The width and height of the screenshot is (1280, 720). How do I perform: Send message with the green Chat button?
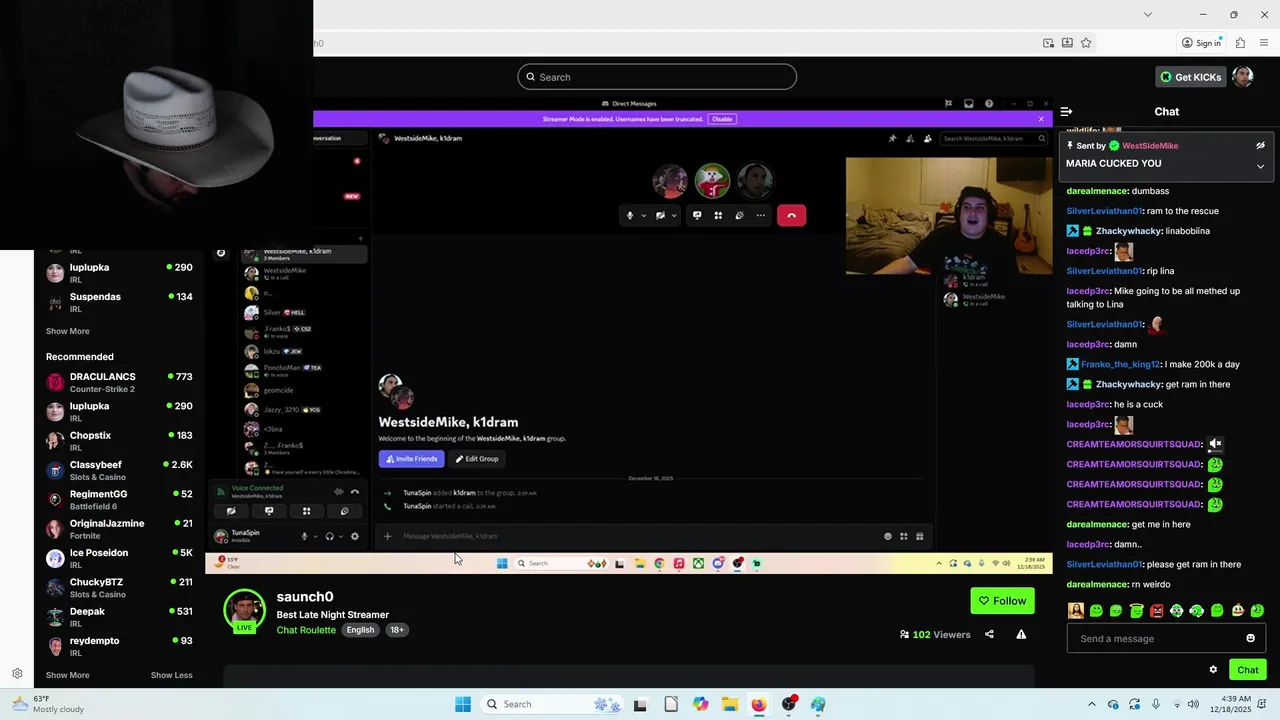(1247, 670)
